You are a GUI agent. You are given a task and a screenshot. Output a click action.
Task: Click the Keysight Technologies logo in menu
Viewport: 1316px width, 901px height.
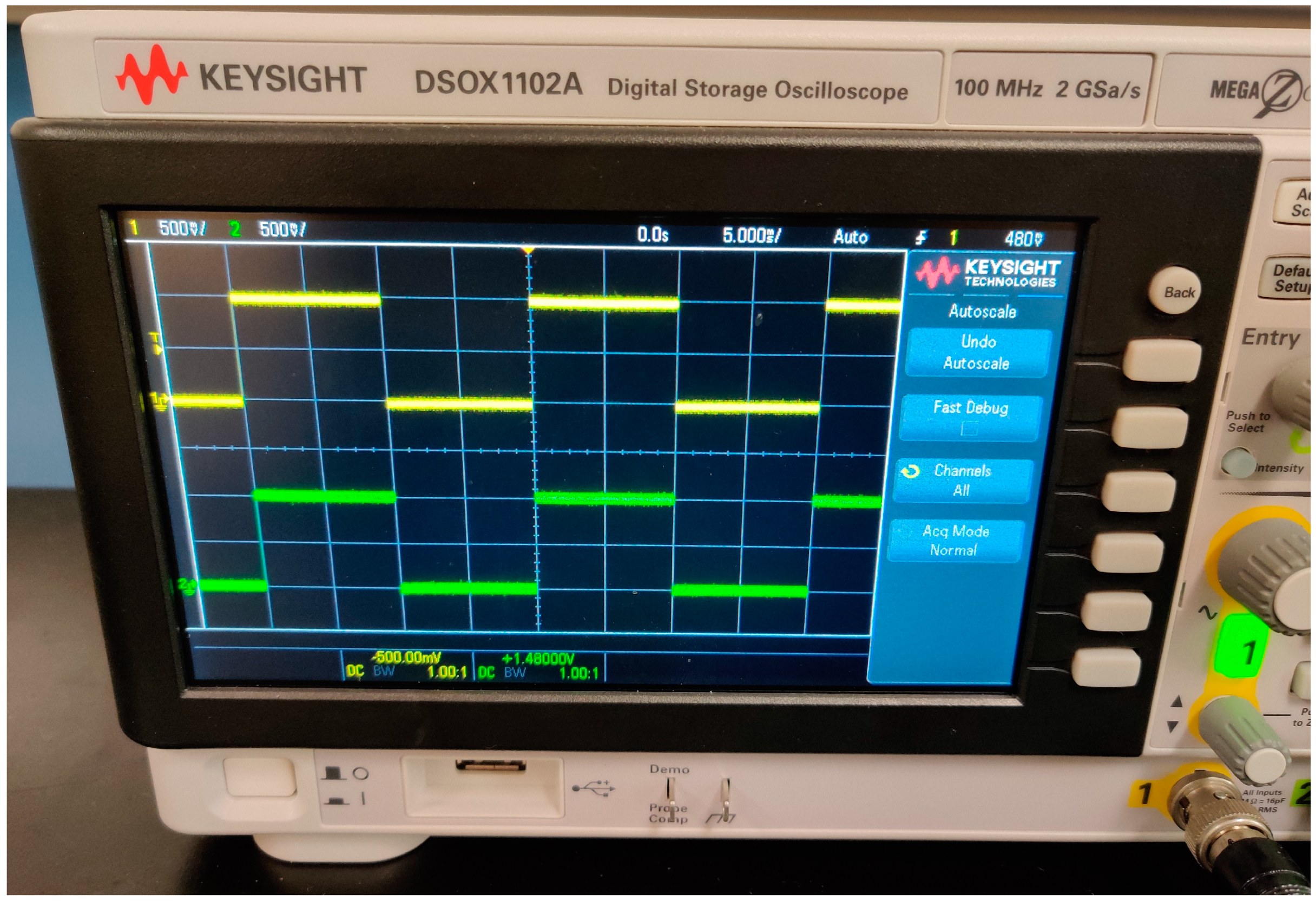coord(989,272)
